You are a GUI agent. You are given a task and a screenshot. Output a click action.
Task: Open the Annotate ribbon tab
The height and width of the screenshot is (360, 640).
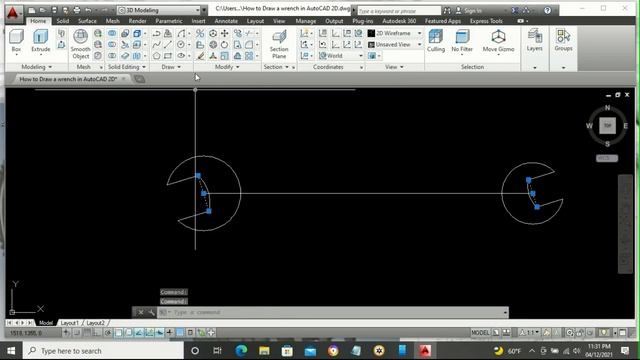click(226, 21)
